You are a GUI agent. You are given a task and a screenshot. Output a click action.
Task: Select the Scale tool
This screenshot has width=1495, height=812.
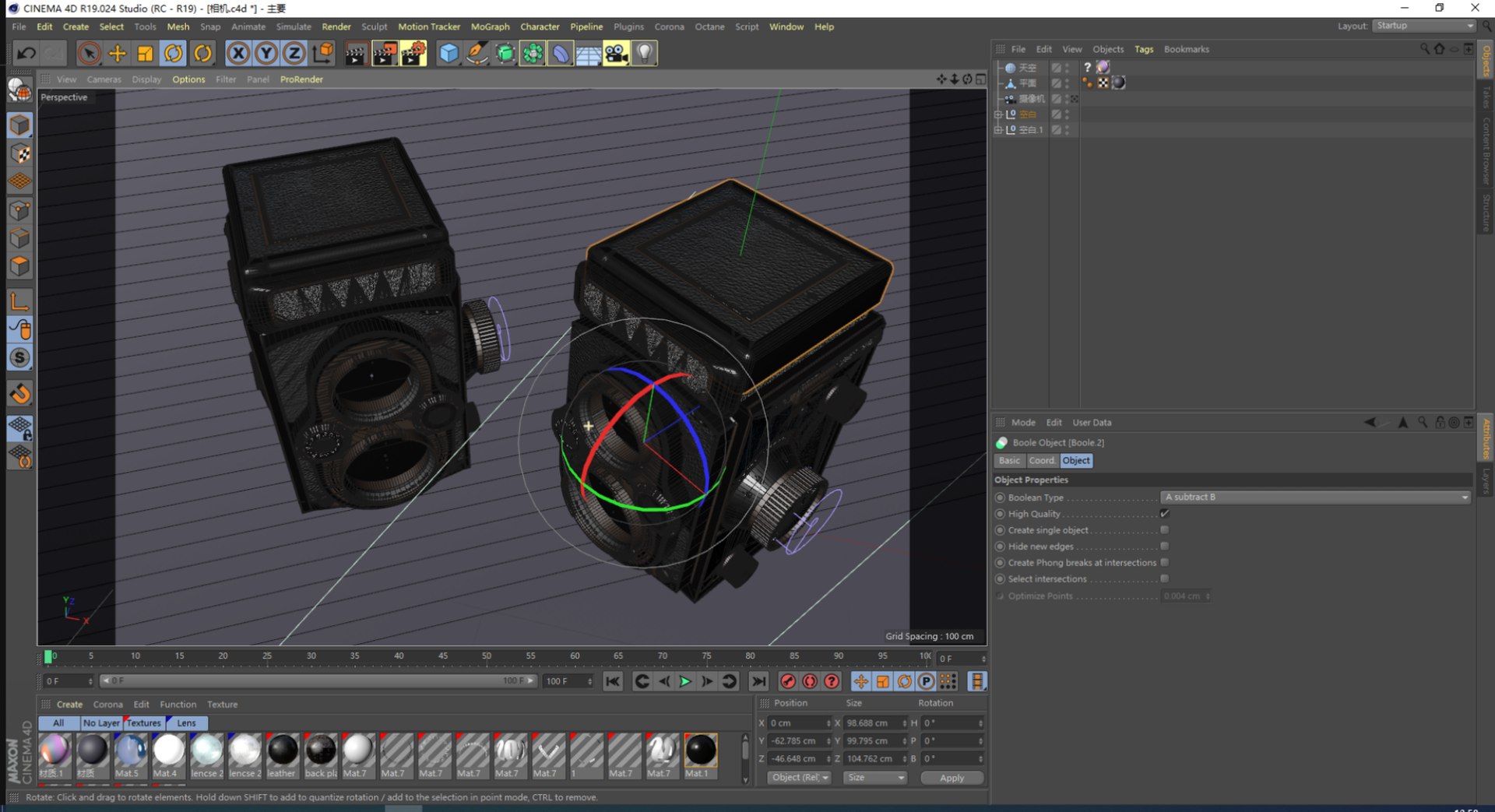pos(145,53)
